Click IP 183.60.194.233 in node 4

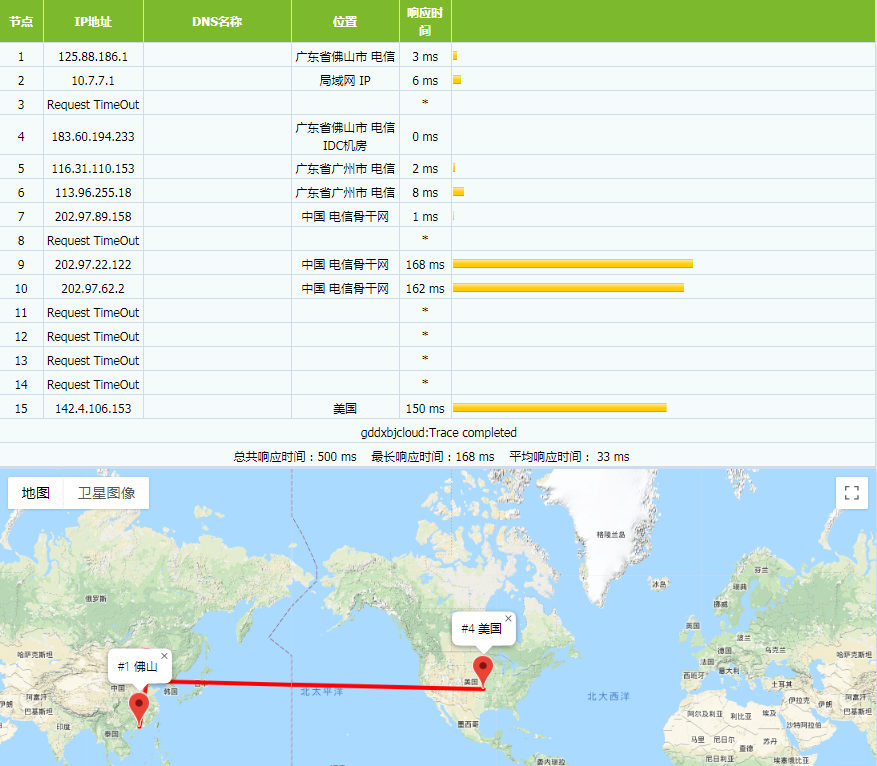point(93,137)
